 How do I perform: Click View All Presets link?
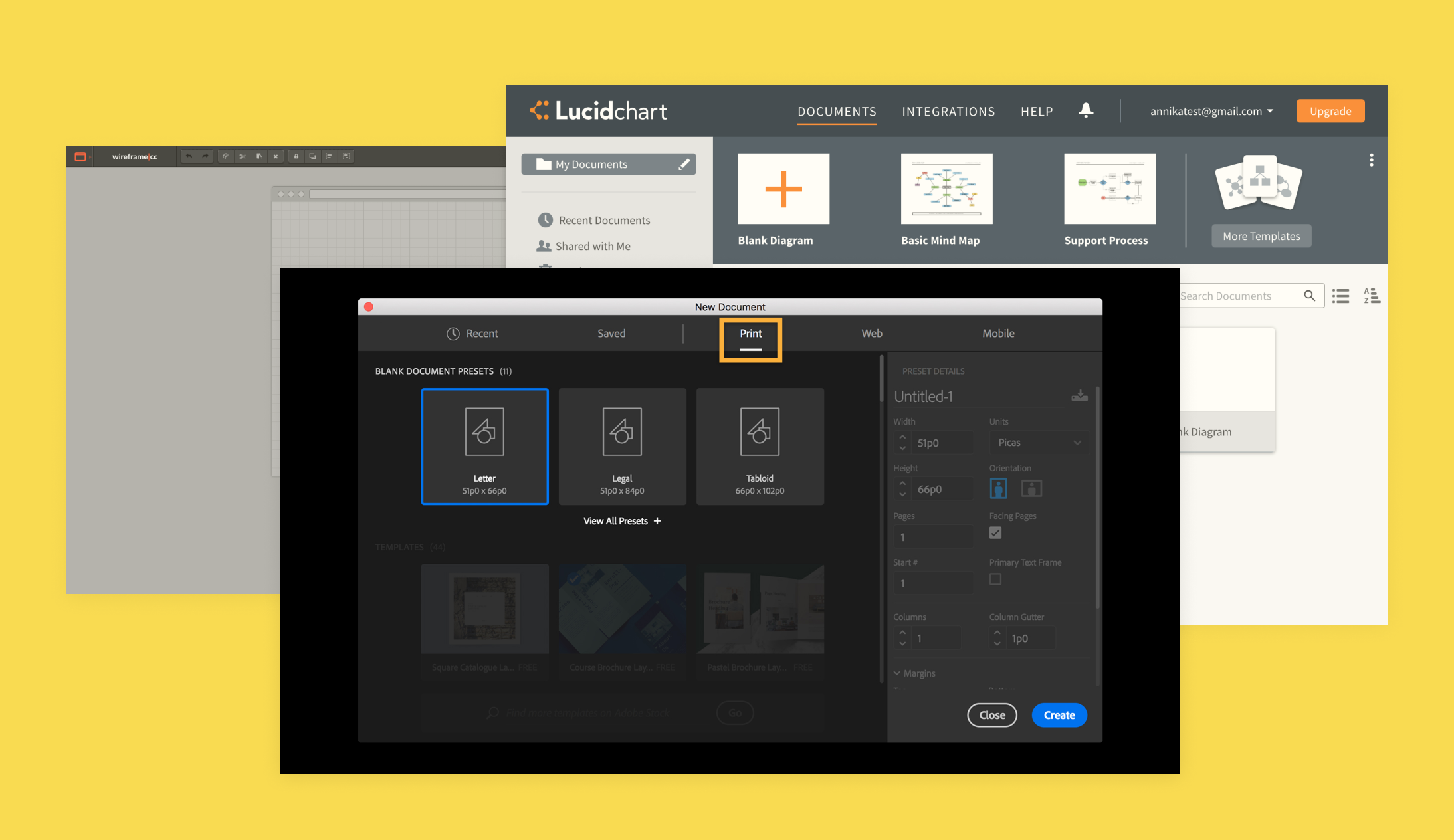coord(622,520)
